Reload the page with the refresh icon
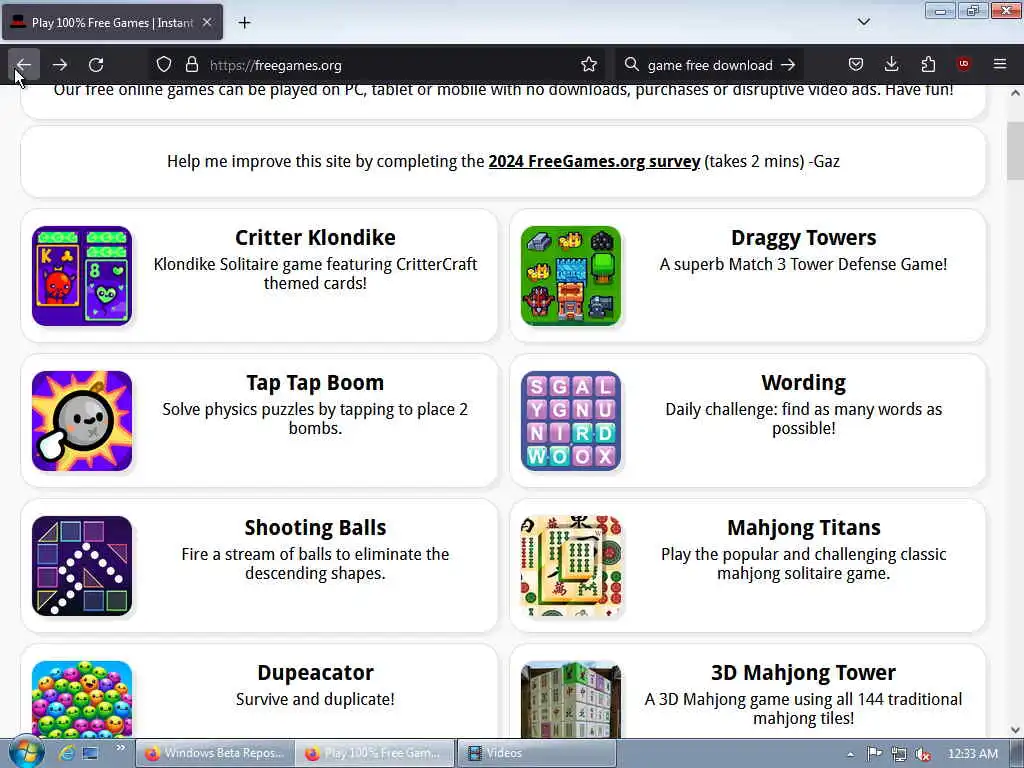 pyautogui.click(x=96, y=65)
